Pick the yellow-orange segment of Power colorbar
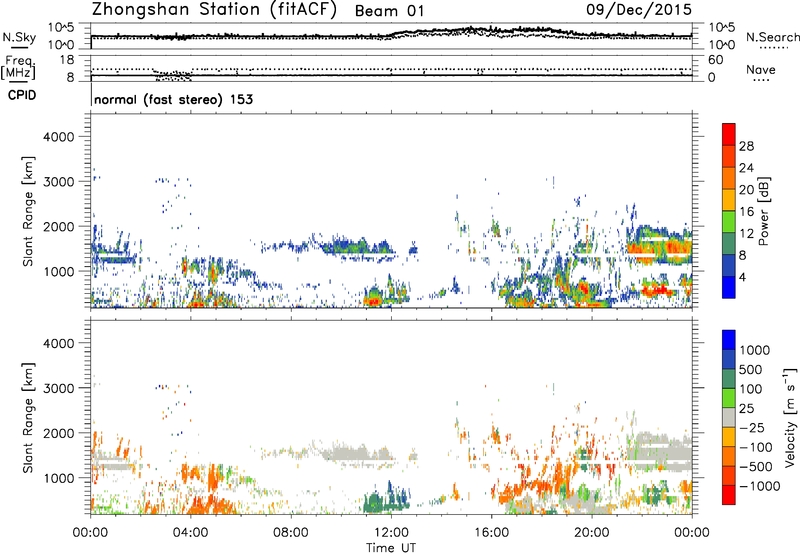Screen dimensions: 800x554 (x=729, y=199)
